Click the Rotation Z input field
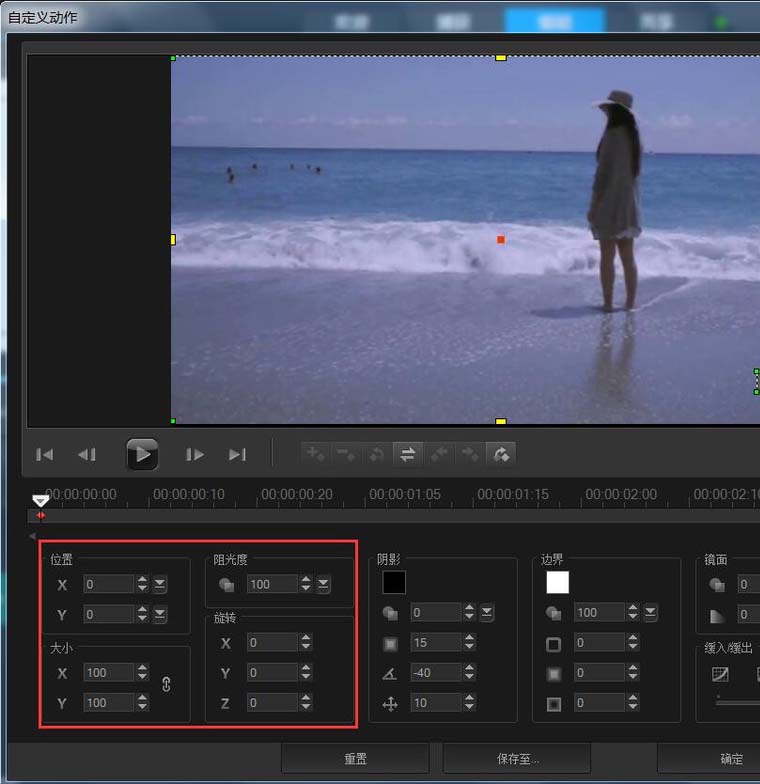This screenshot has height=784, width=760. pyautogui.click(x=272, y=702)
